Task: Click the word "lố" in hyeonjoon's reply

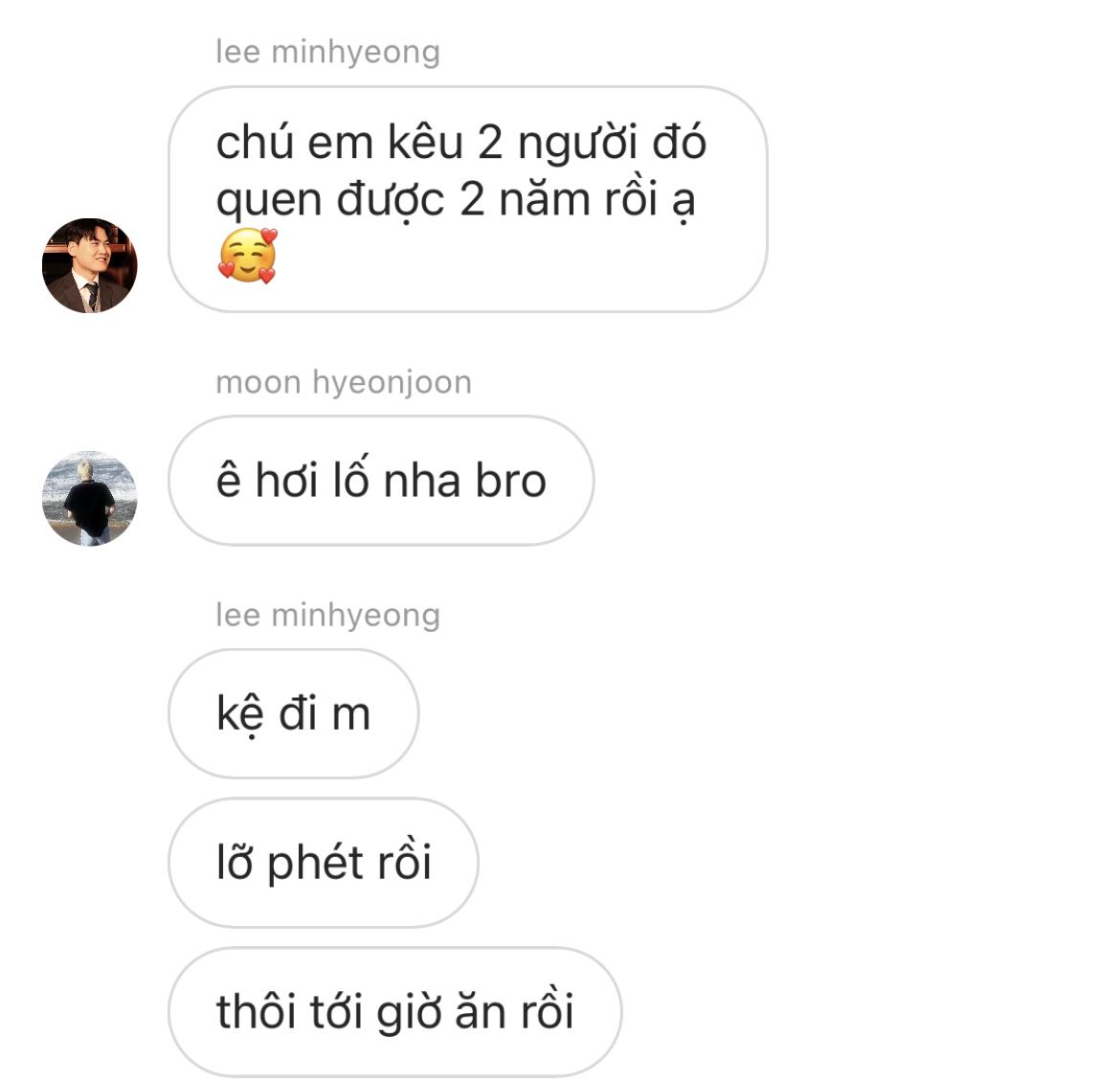Action: pos(351,479)
